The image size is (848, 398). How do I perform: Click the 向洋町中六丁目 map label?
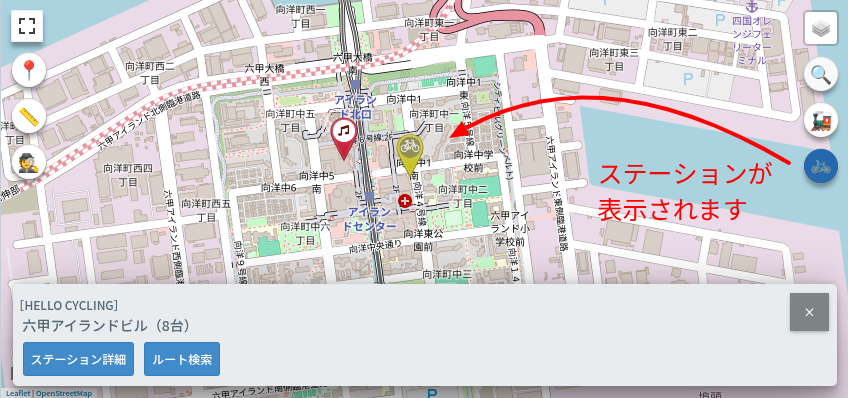[x=305, y=233]
